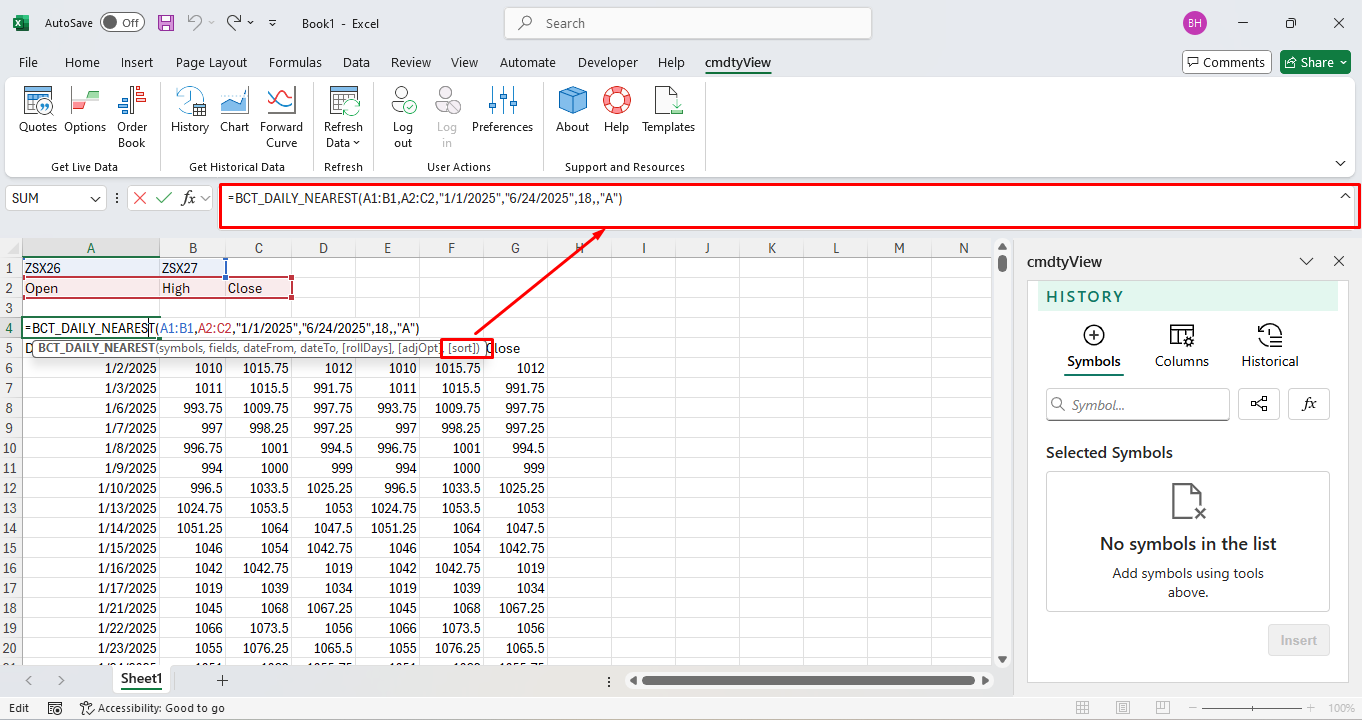Select cell C2 containing Close
The image size is (1362, 720).
(258, 288)
